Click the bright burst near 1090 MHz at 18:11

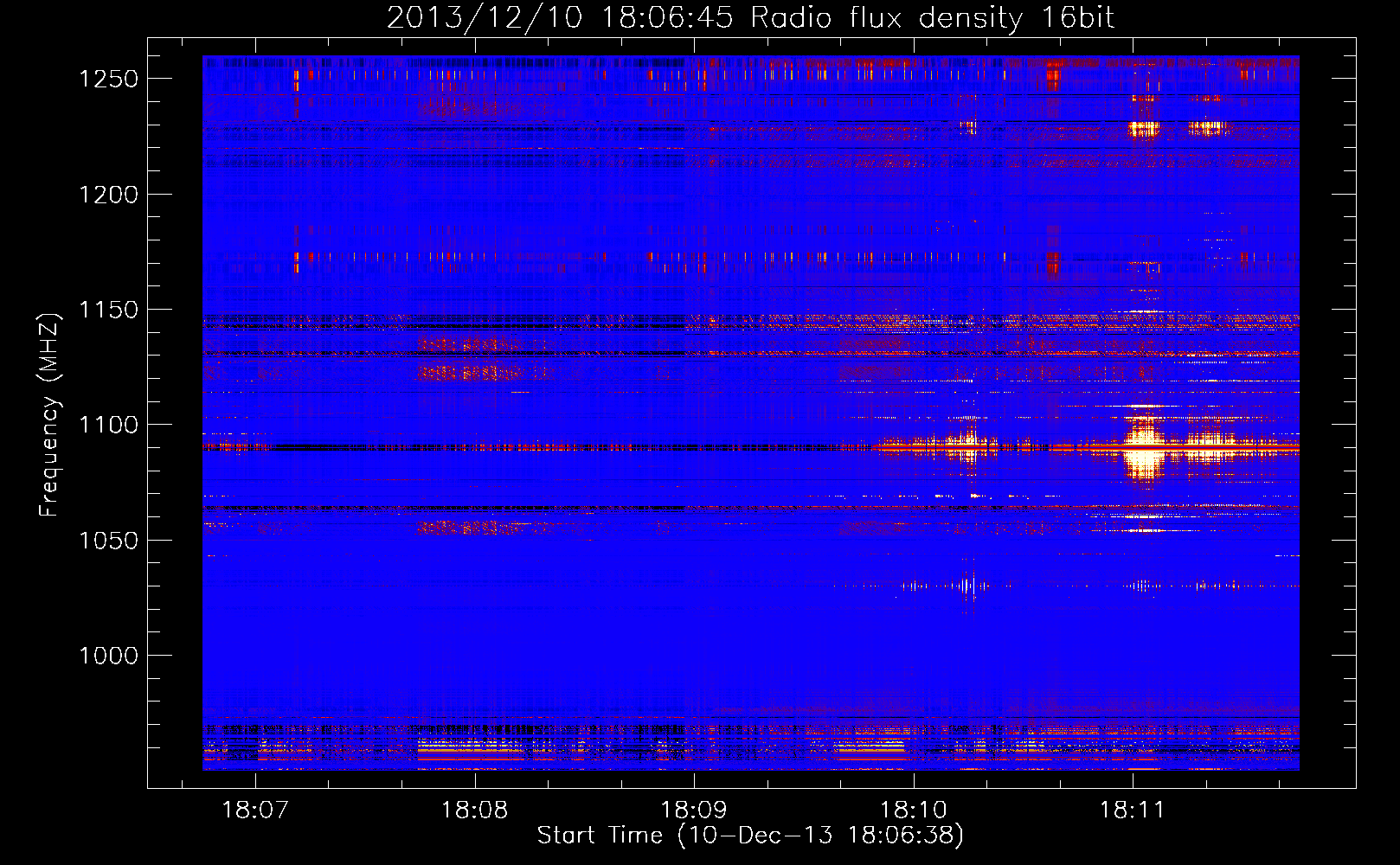[x=1144, y=447]
